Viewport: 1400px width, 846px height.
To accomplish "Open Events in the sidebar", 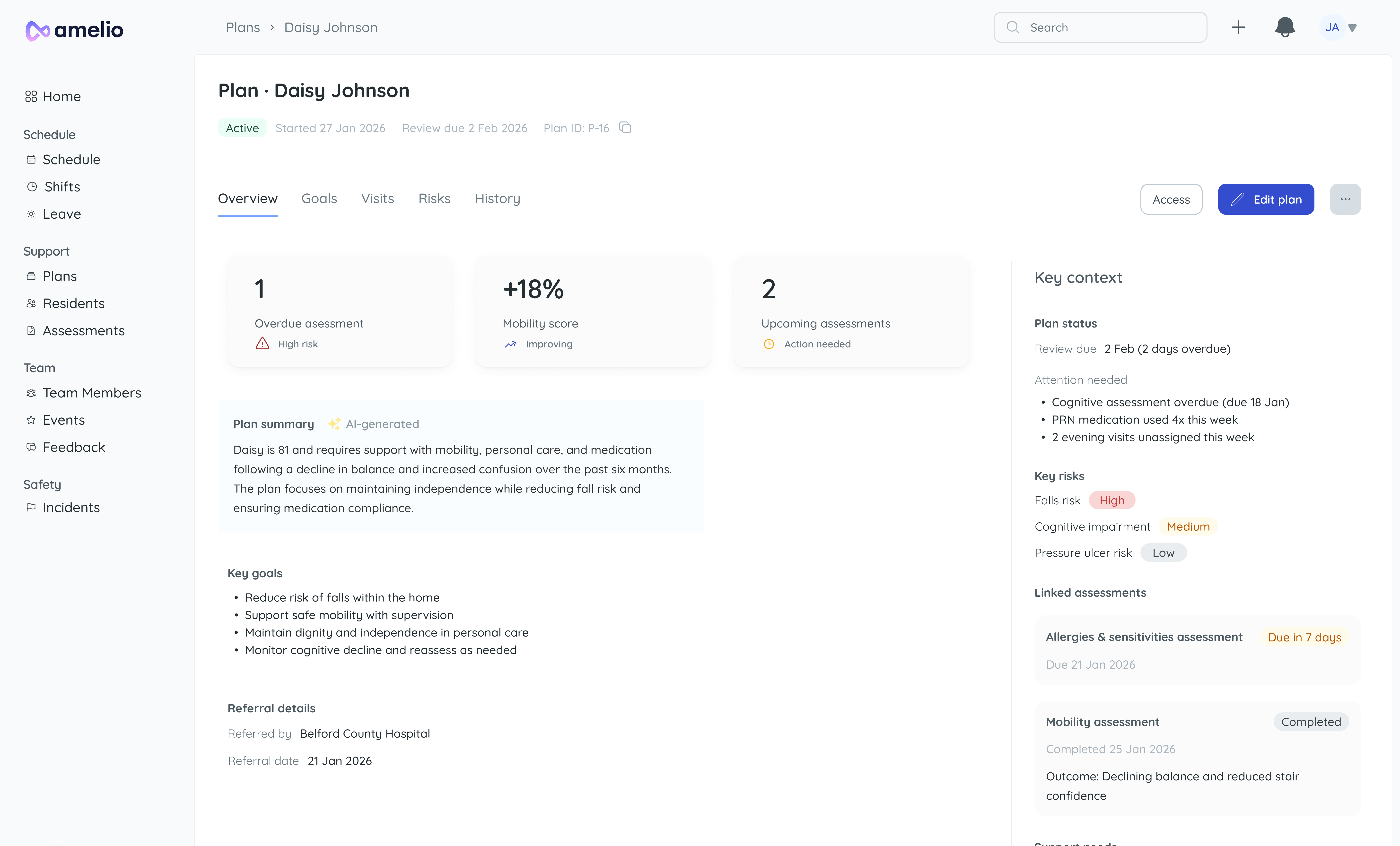I will point(55,420).
